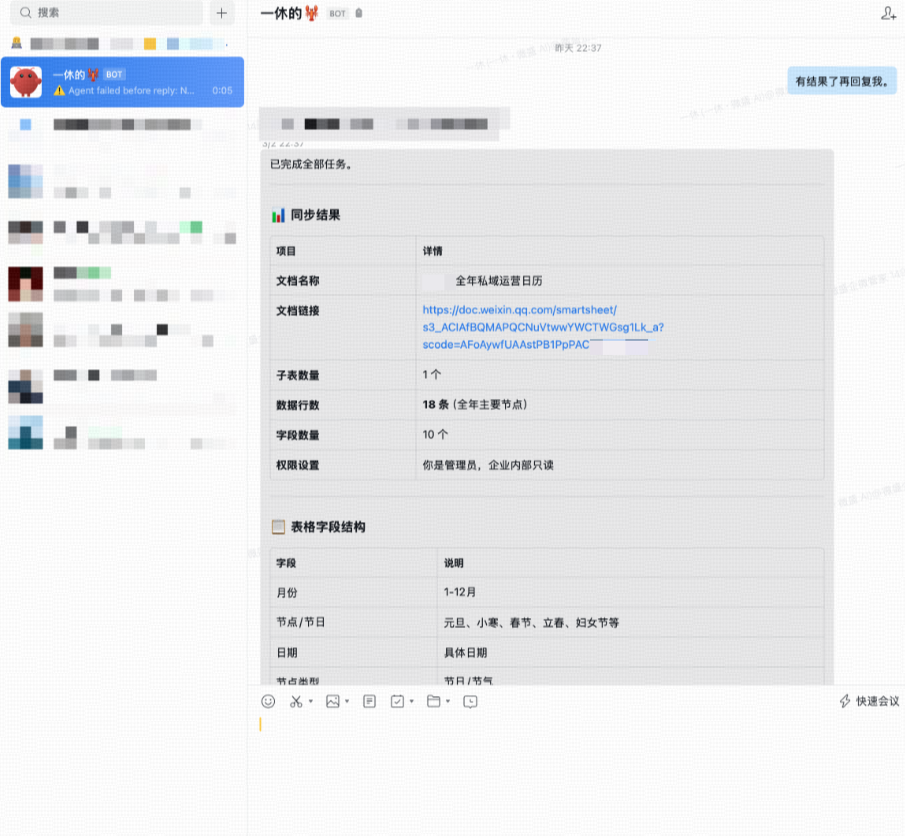Select the 一休的 BOT conversation

pyautogui.click(x=122, y=82)
